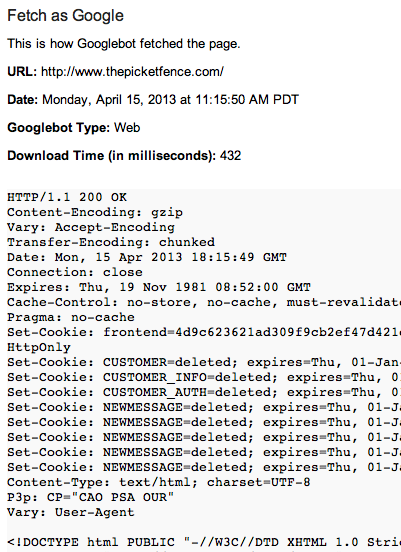The height and width of the screenshot is (552, 401).
Task: Click the DOCTYPE html PUBLIC line
Action: point(204,542)
